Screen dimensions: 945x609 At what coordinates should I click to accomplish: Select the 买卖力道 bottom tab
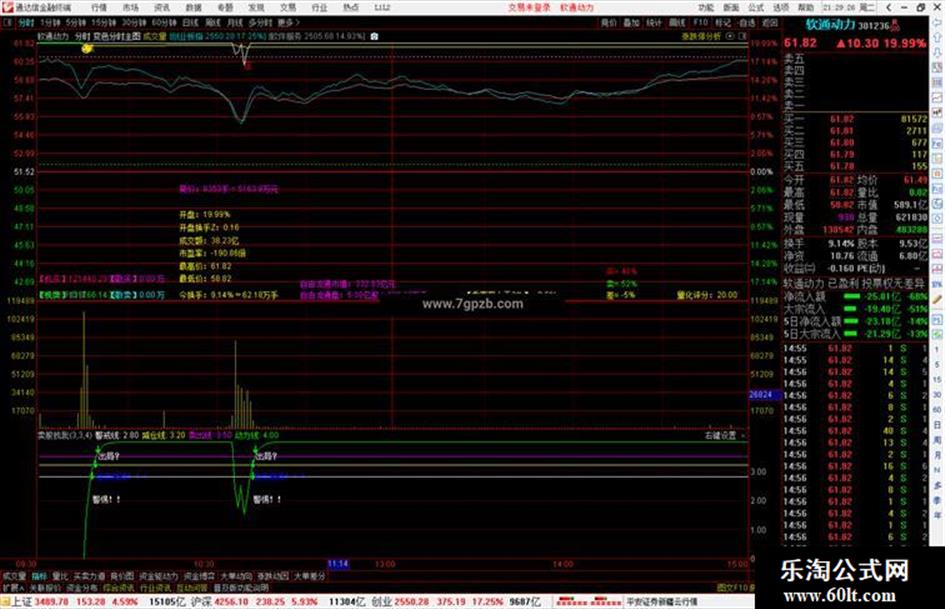pyautogui.click(x=89, y=576)
